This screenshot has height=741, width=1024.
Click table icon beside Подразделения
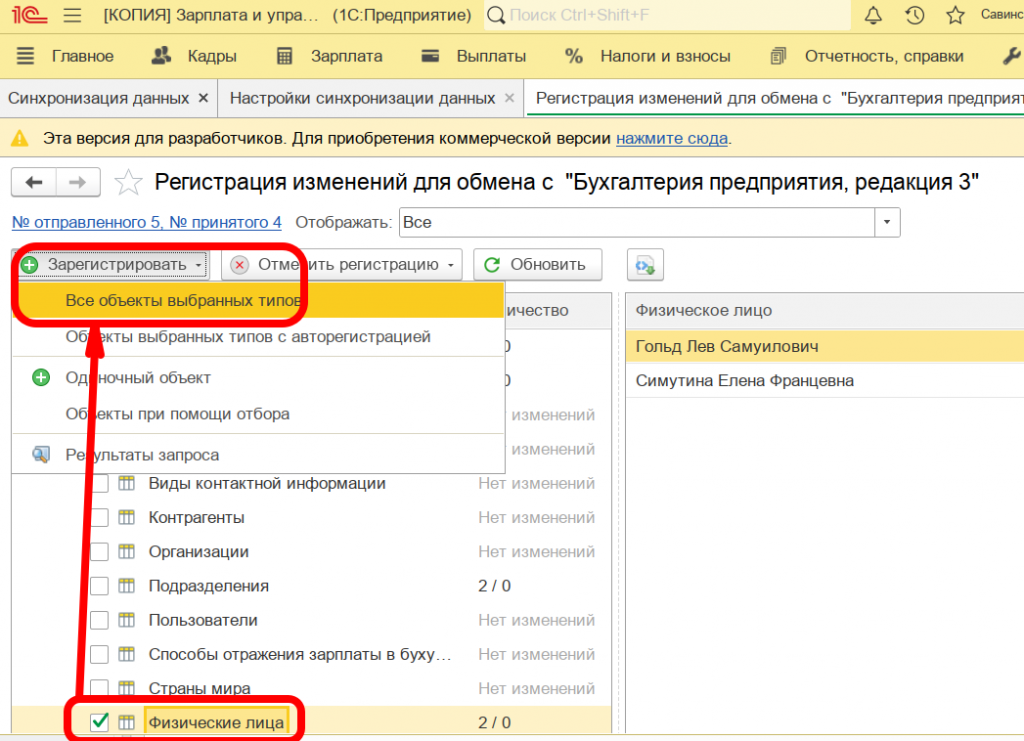pyautogui.click(x=127, y=586)
